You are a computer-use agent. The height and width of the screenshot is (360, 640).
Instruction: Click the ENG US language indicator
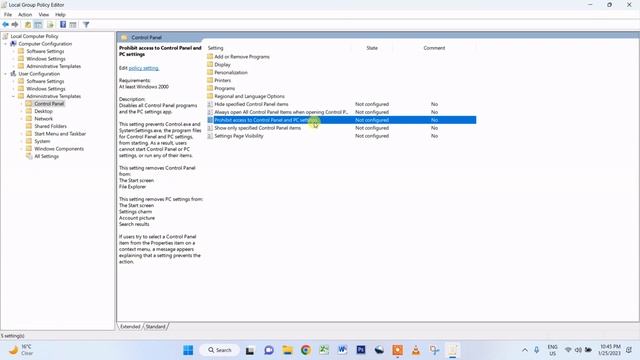click(552, 350)
